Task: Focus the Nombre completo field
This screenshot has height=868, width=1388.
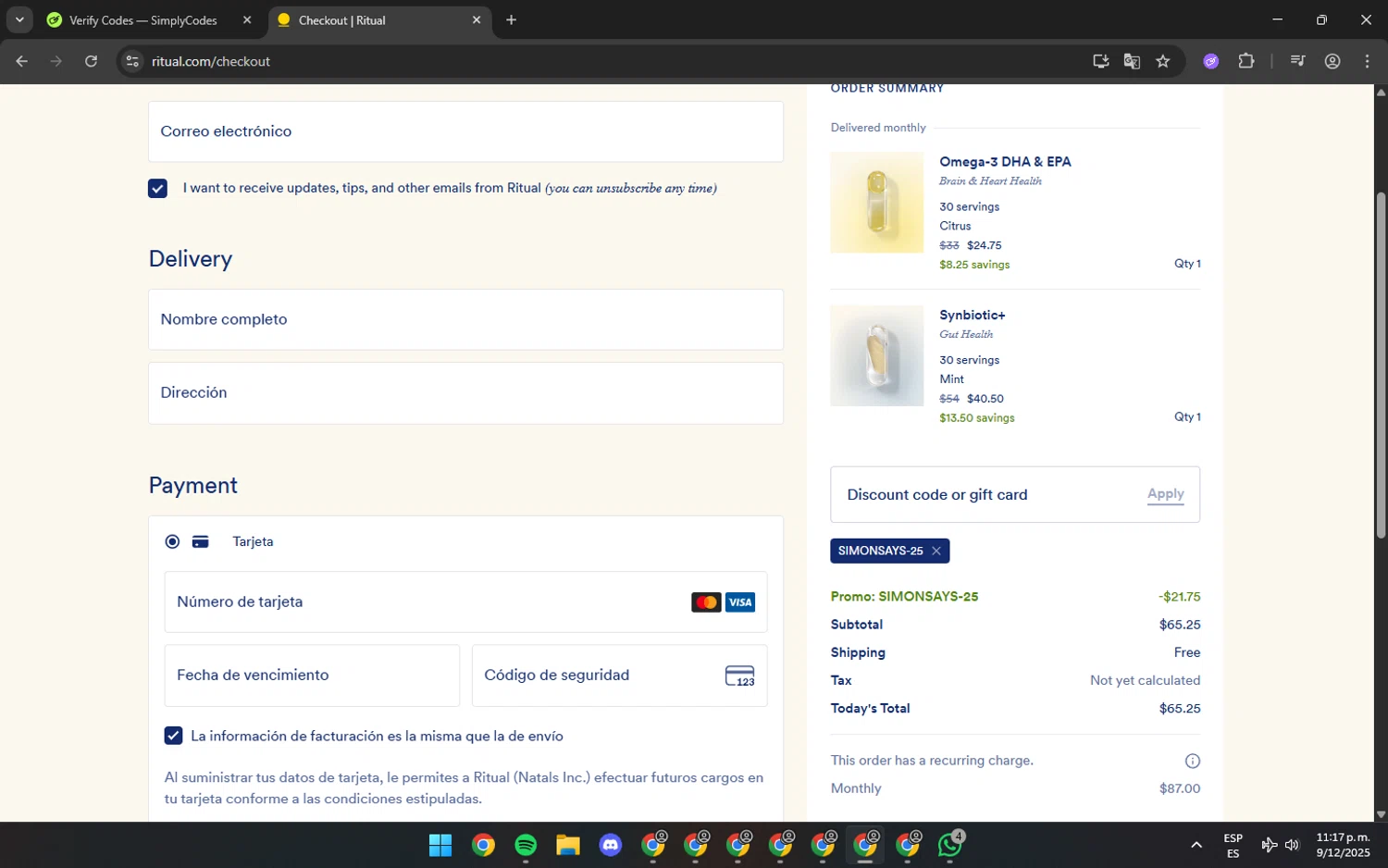Action: [x=465, y=319]
